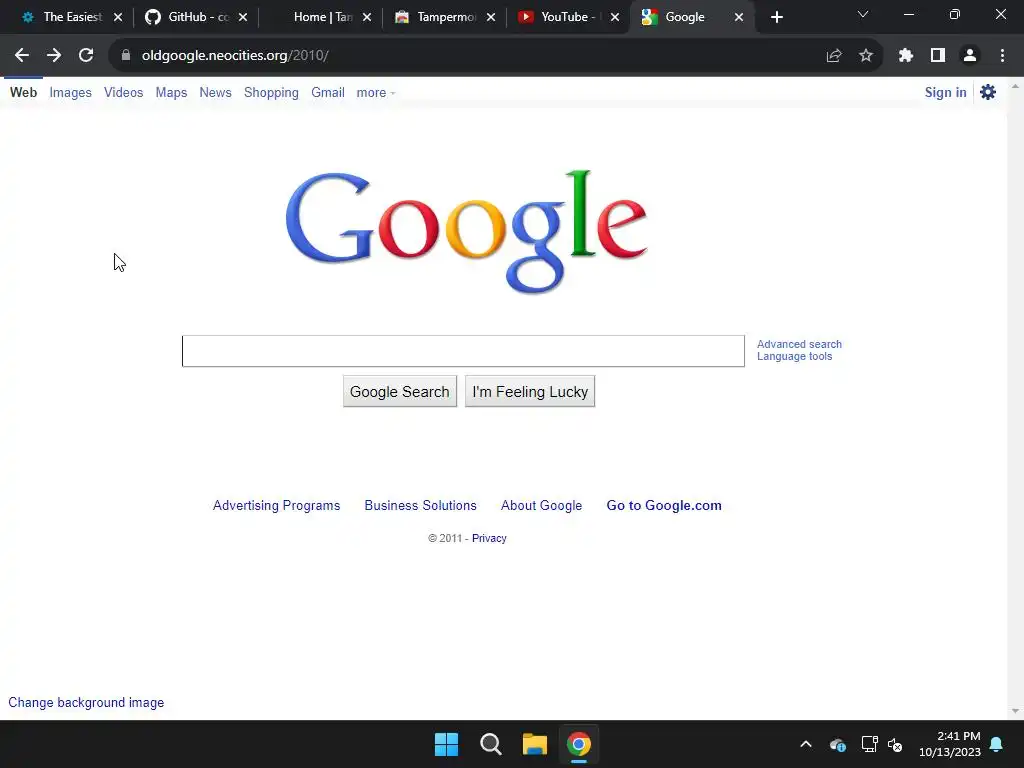Open the Windows Start menu
The image size is (1024, 768).
pyautogui.click(x=447, y=744)
